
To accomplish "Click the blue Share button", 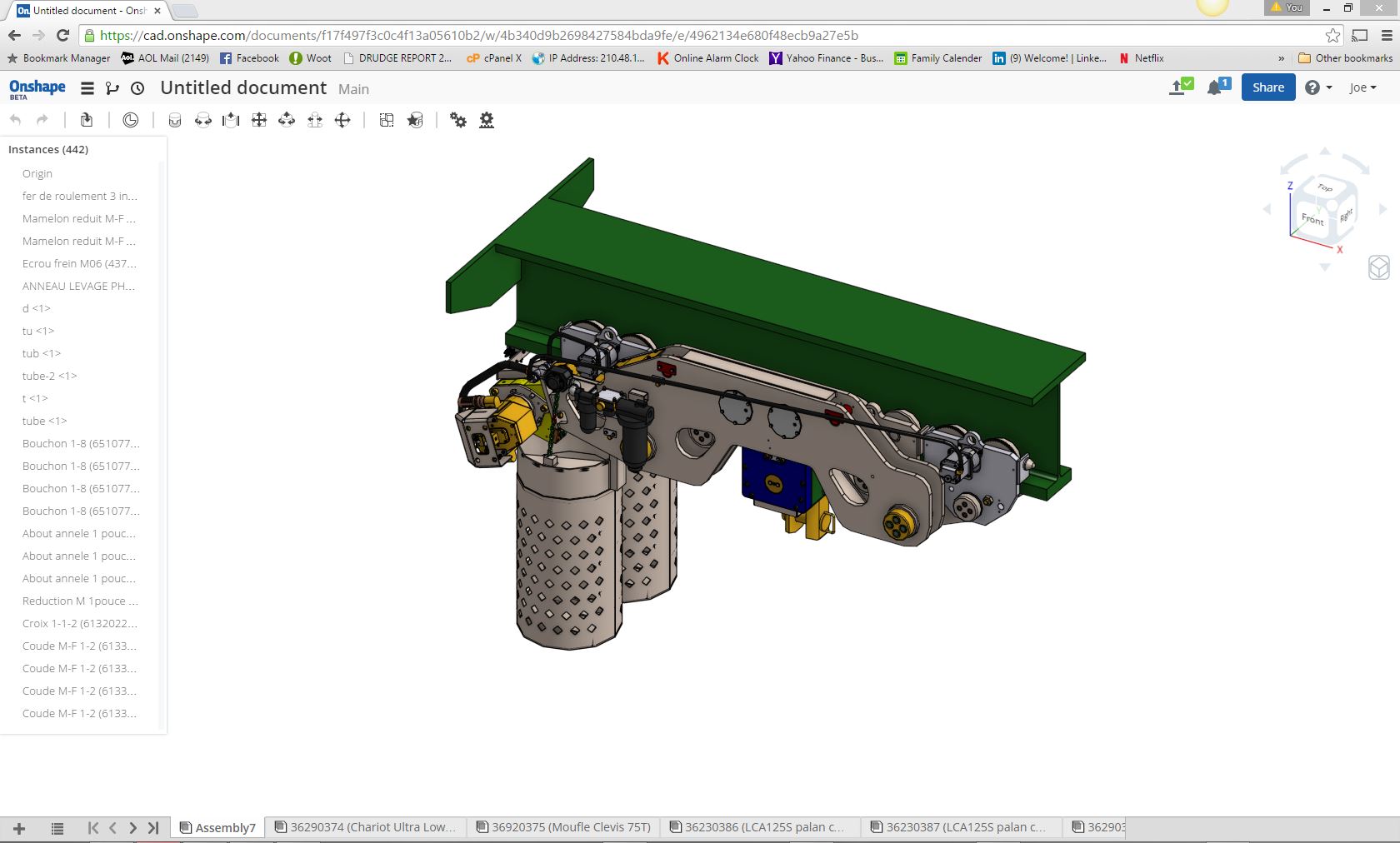I will pyautogui.click(x=1267, y=87).
